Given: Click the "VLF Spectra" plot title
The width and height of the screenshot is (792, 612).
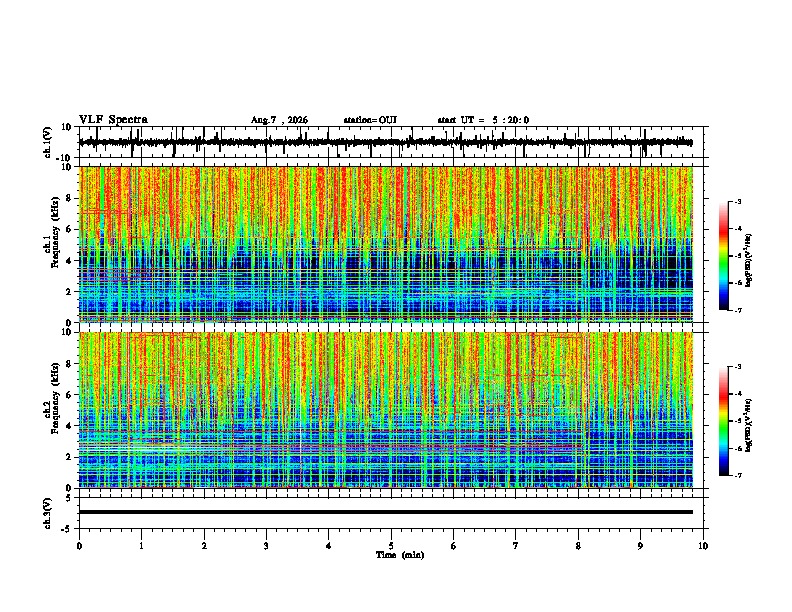Looking at the screenshot, I should 113,120.
